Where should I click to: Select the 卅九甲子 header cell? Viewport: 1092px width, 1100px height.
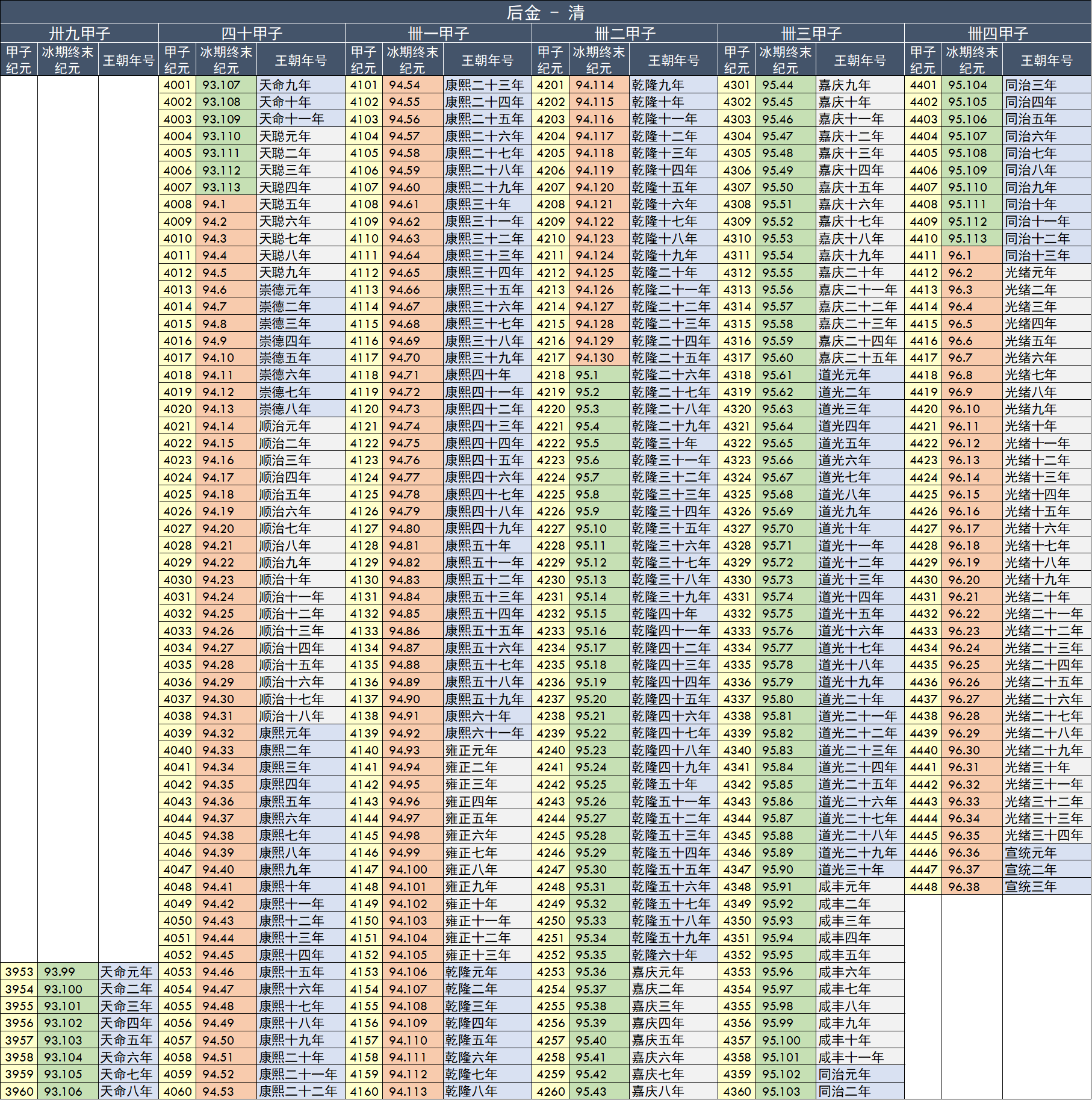tap(79, 33)
